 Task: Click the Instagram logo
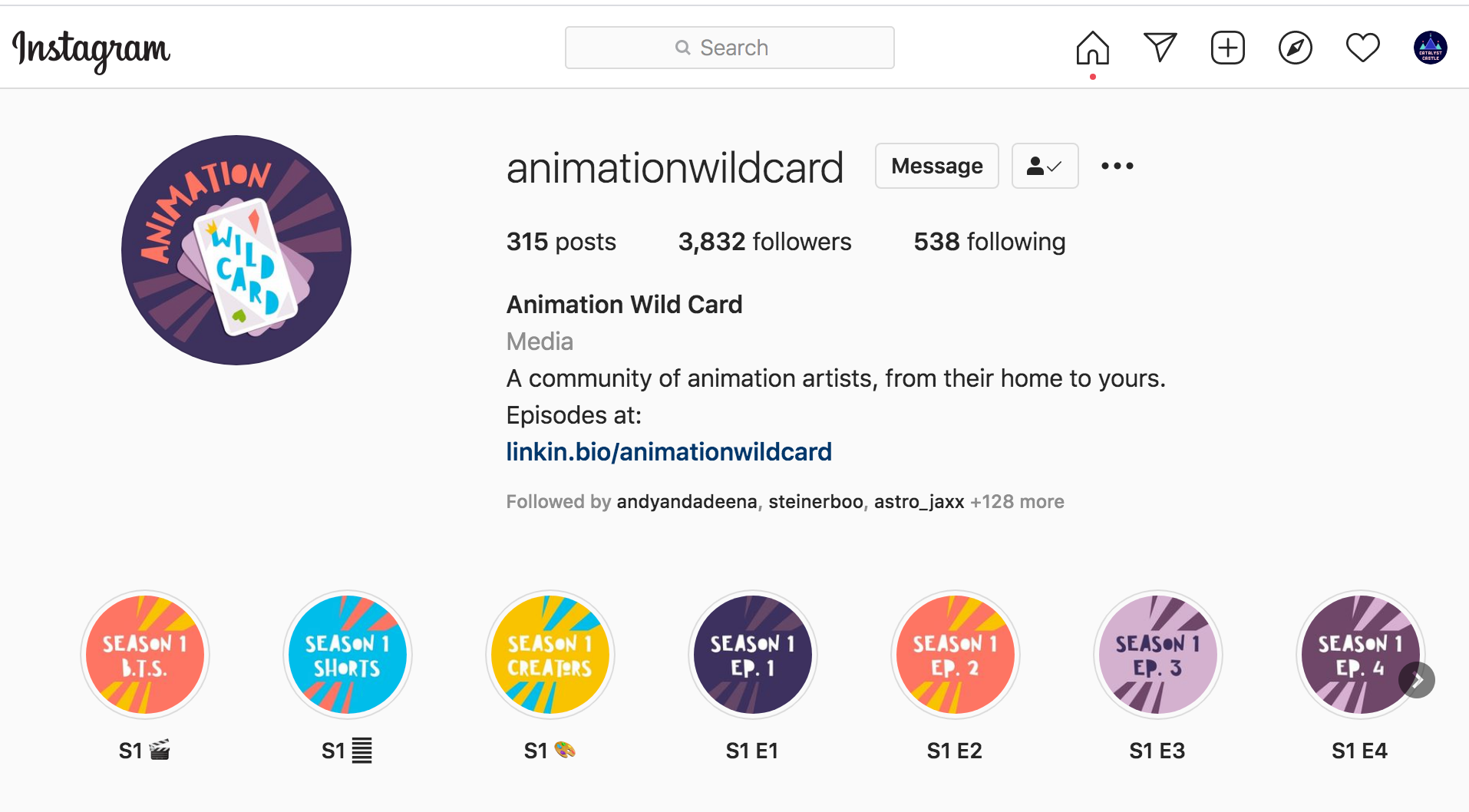pyautogui.click(x=91, y=50)
